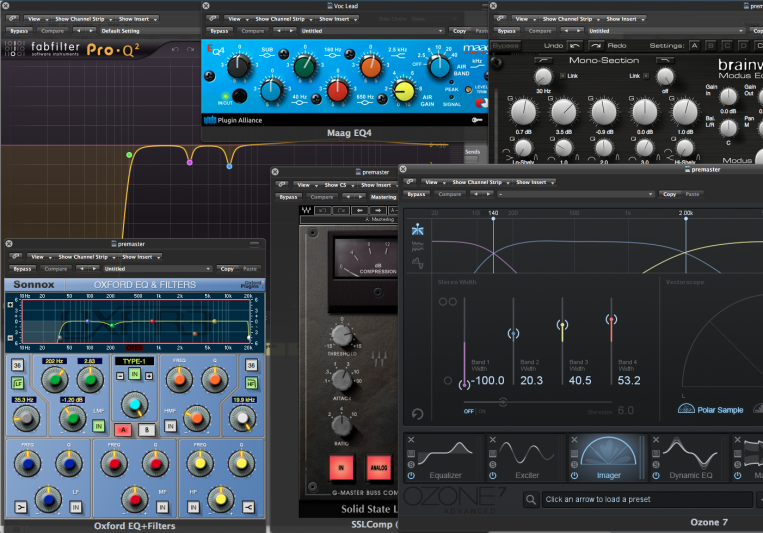Click the link chain icon in Pro-Q 2 window
The height and width of the screenshot is (533, 763).
point(13,18)
